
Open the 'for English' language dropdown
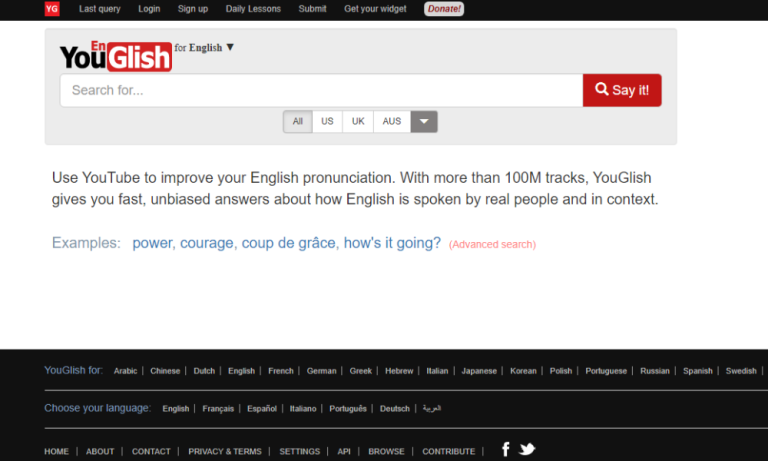tap(204, 48)
